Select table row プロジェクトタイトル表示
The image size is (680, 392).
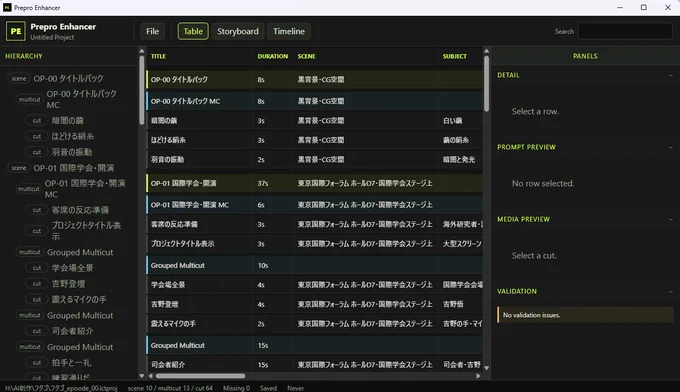[314, 244]
